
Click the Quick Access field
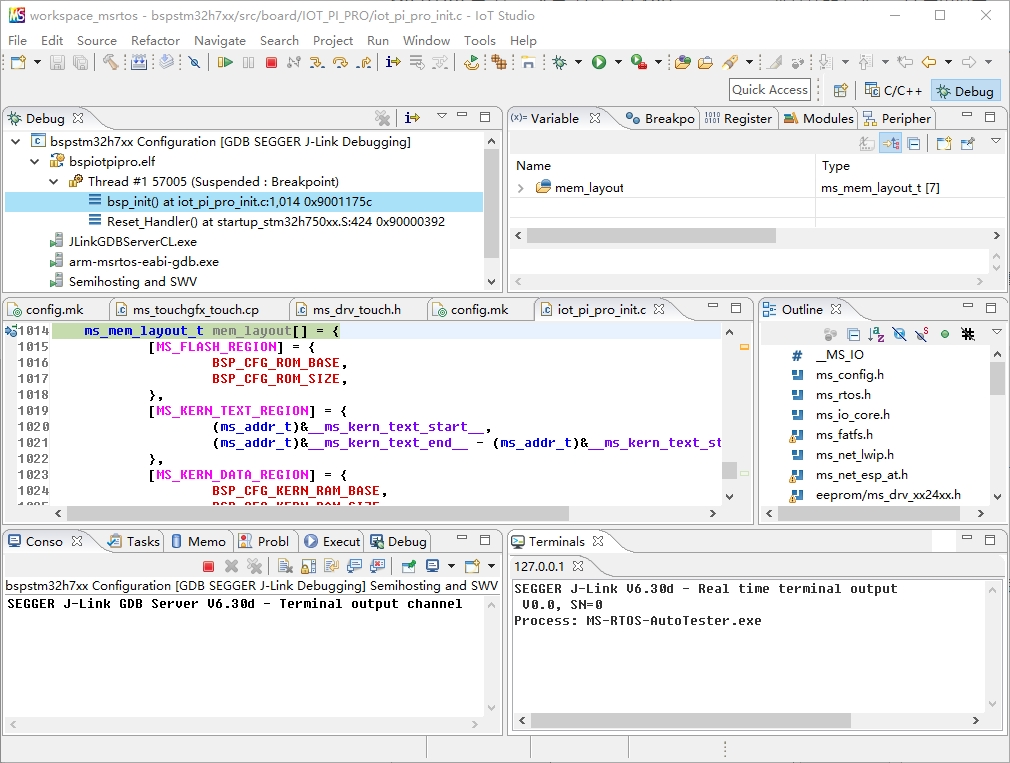pos(769,90)
